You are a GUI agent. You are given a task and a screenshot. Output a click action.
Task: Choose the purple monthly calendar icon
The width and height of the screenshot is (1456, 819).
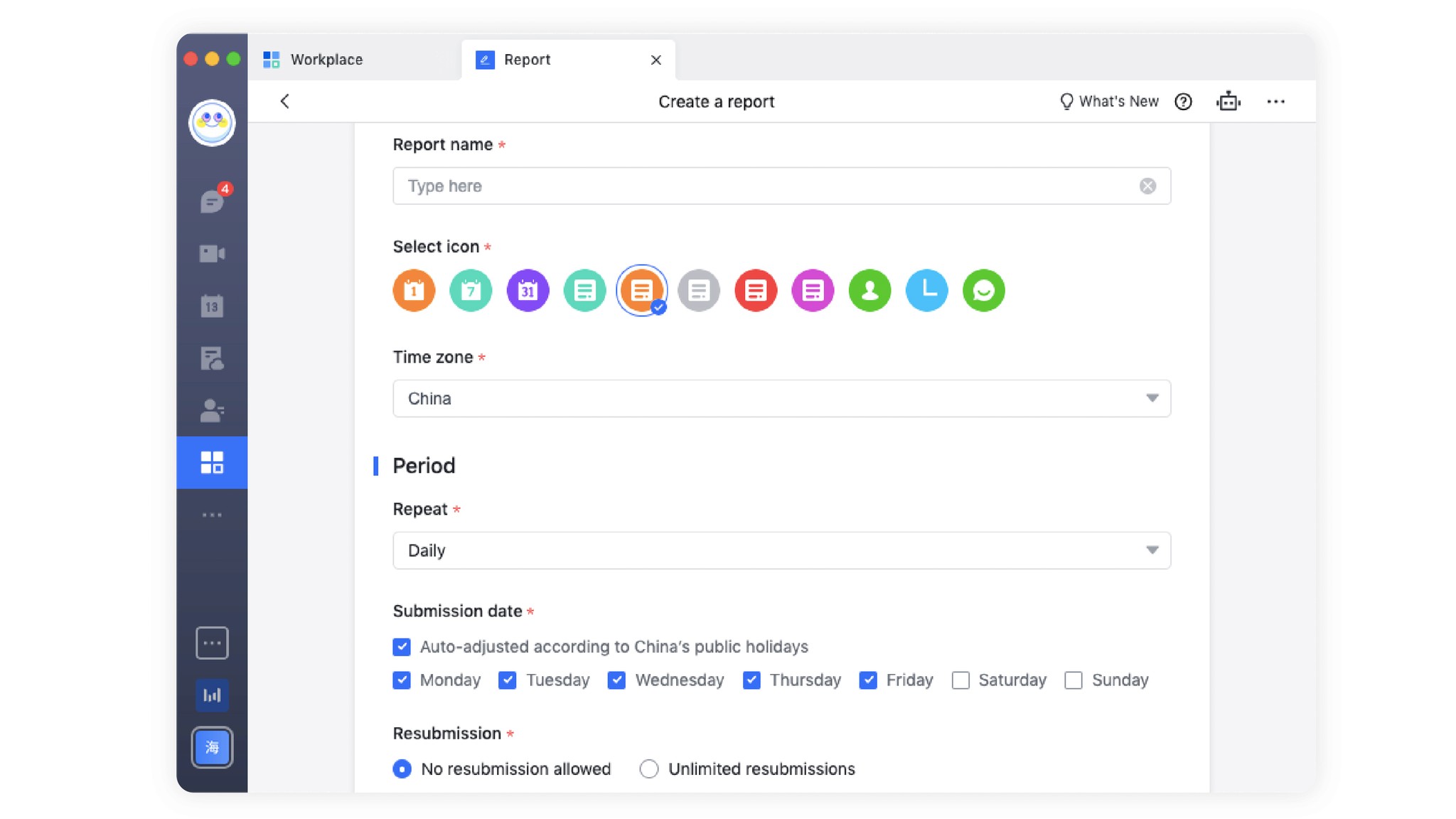click(x=528, y=290)
